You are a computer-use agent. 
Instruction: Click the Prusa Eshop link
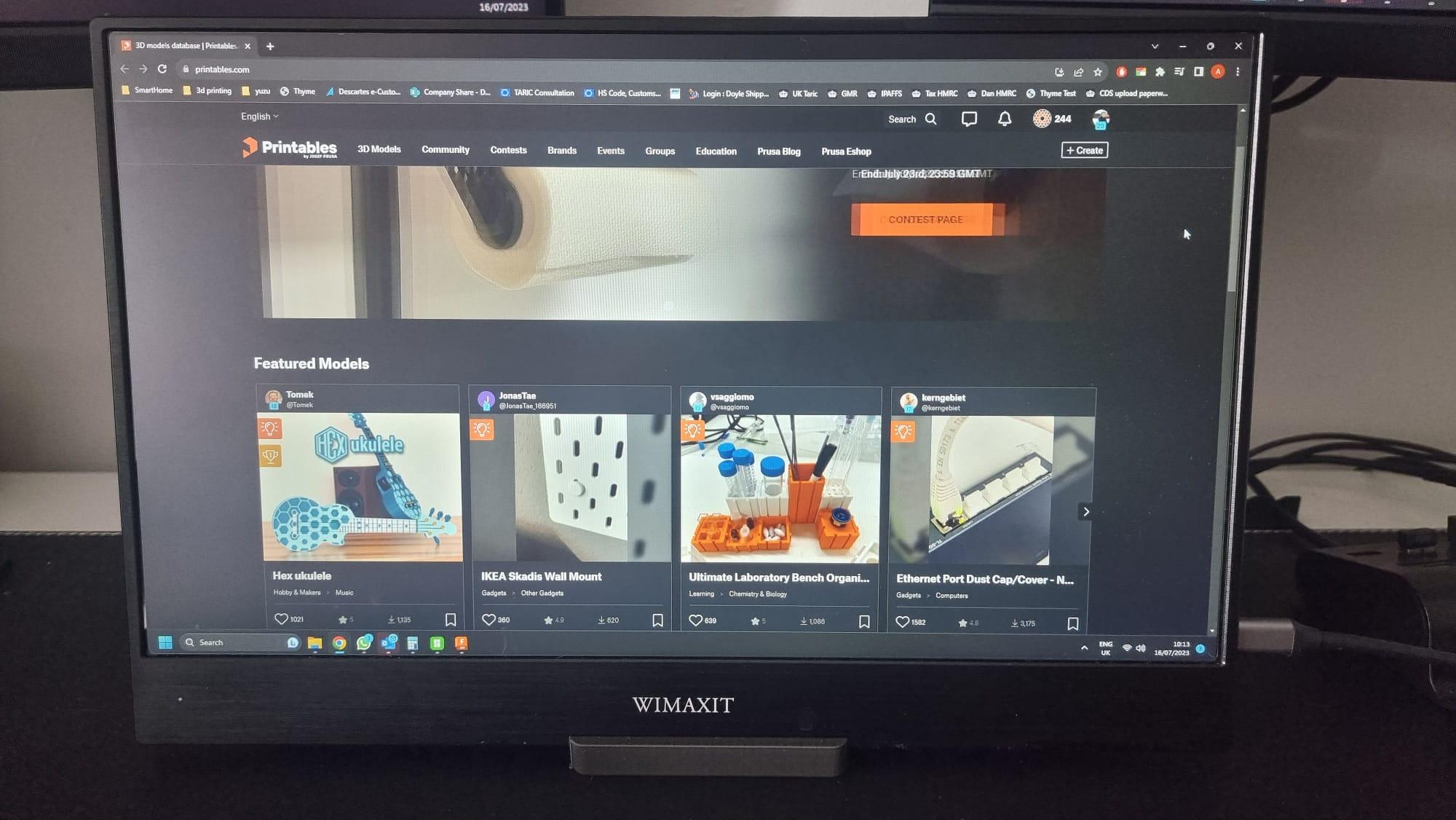point(846,151)
